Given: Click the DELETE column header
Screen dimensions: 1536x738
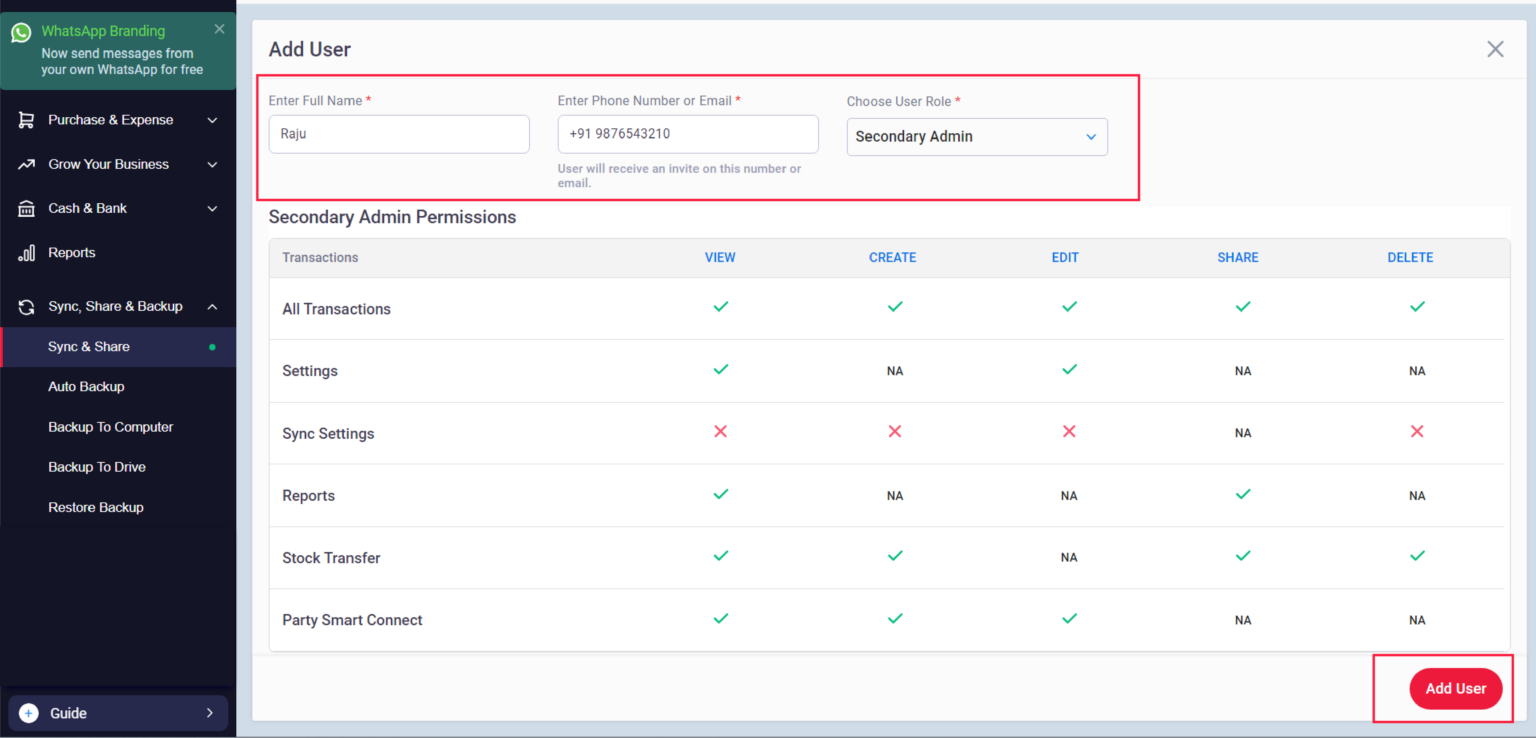Looking at the screenshot, I should pos(1410,258).
